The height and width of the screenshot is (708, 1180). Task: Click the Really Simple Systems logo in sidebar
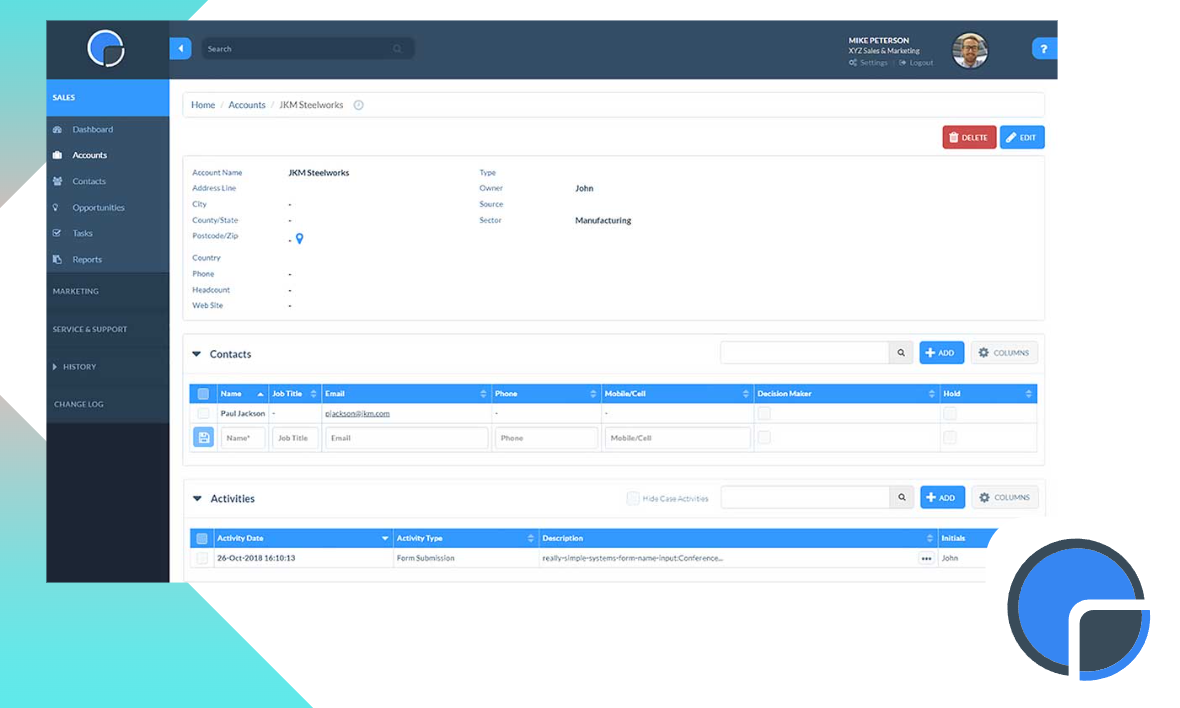pyautogui.click(x=106, y=49)
